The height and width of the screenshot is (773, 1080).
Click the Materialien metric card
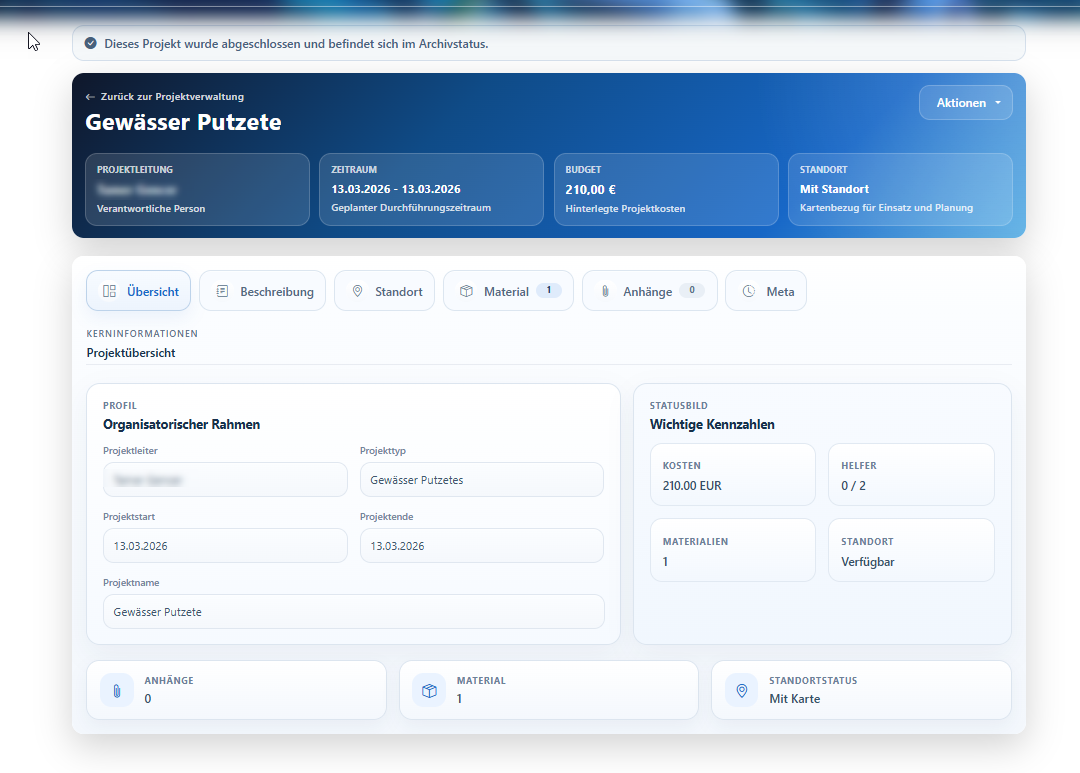pyautogui.click(x=733, y=550)
